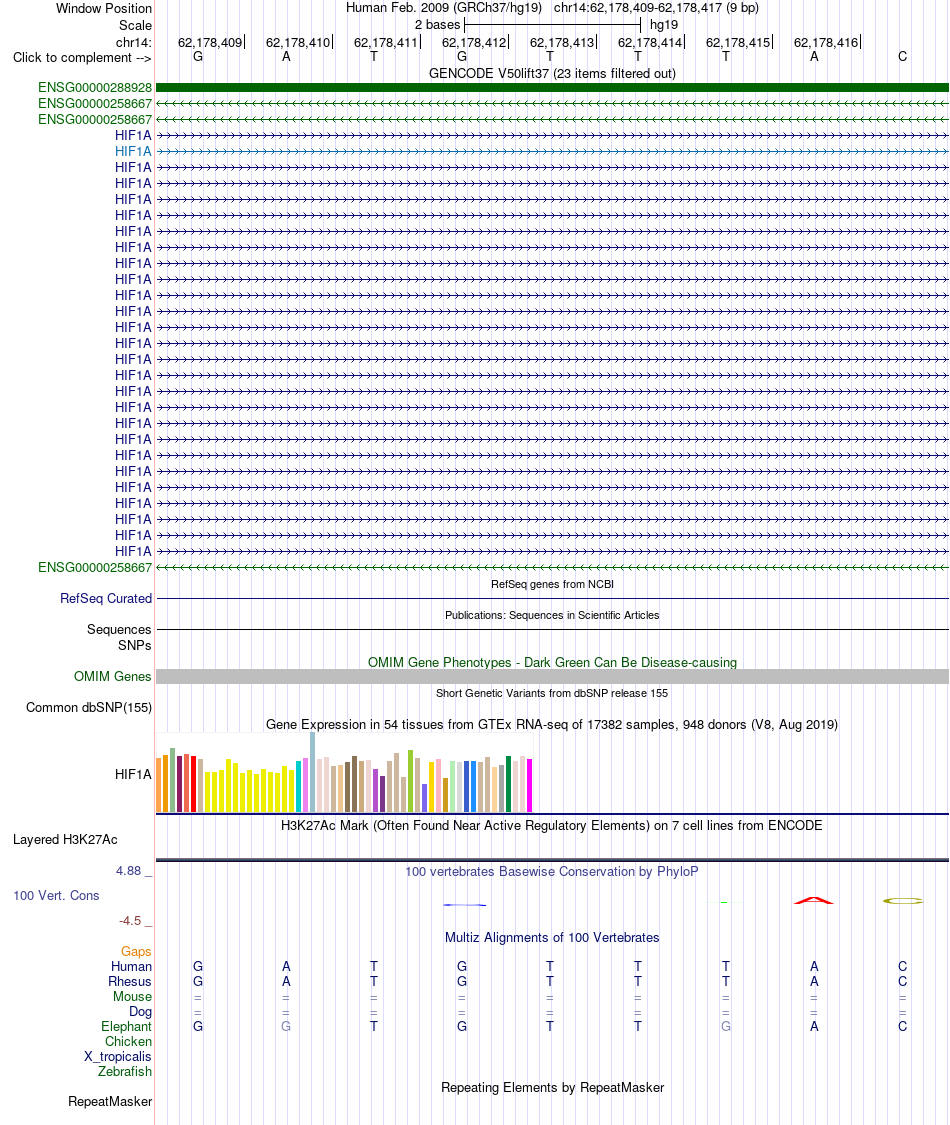This screenshot has height=1125, width=950.
Task: Open 'Short Genetic Variants from dbSNP release 155' title
Action: pyautogui.click(x=552, y=693)
